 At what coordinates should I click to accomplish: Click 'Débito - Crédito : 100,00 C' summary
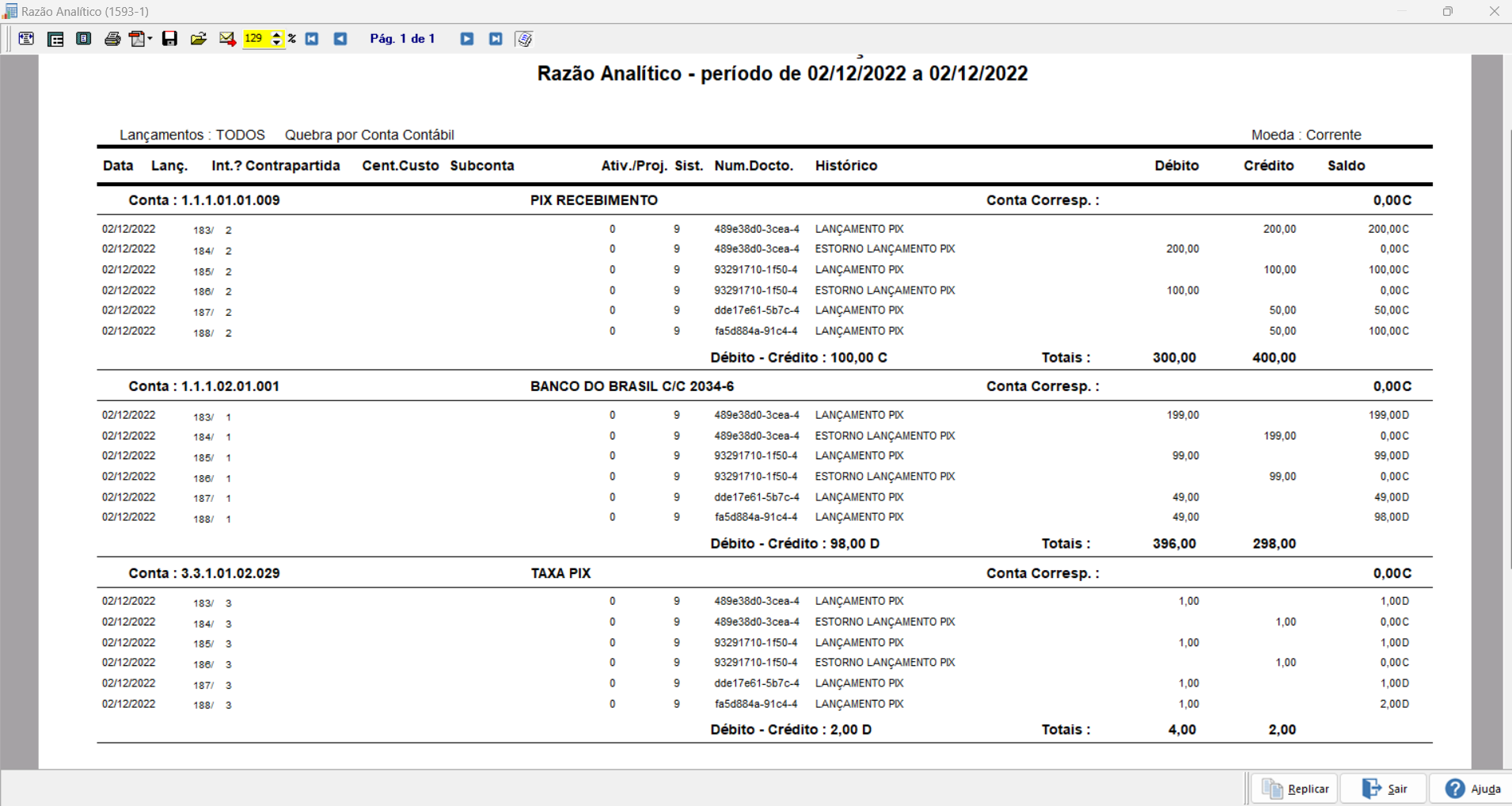point(799,358)
